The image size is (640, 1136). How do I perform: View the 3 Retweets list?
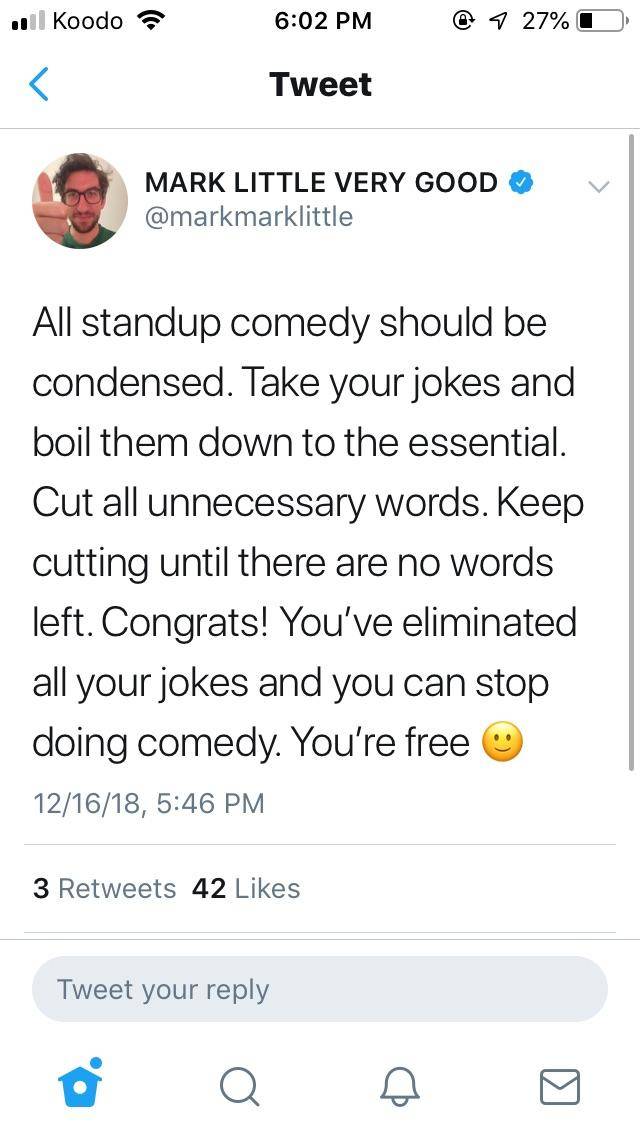(x=104, y=888)
